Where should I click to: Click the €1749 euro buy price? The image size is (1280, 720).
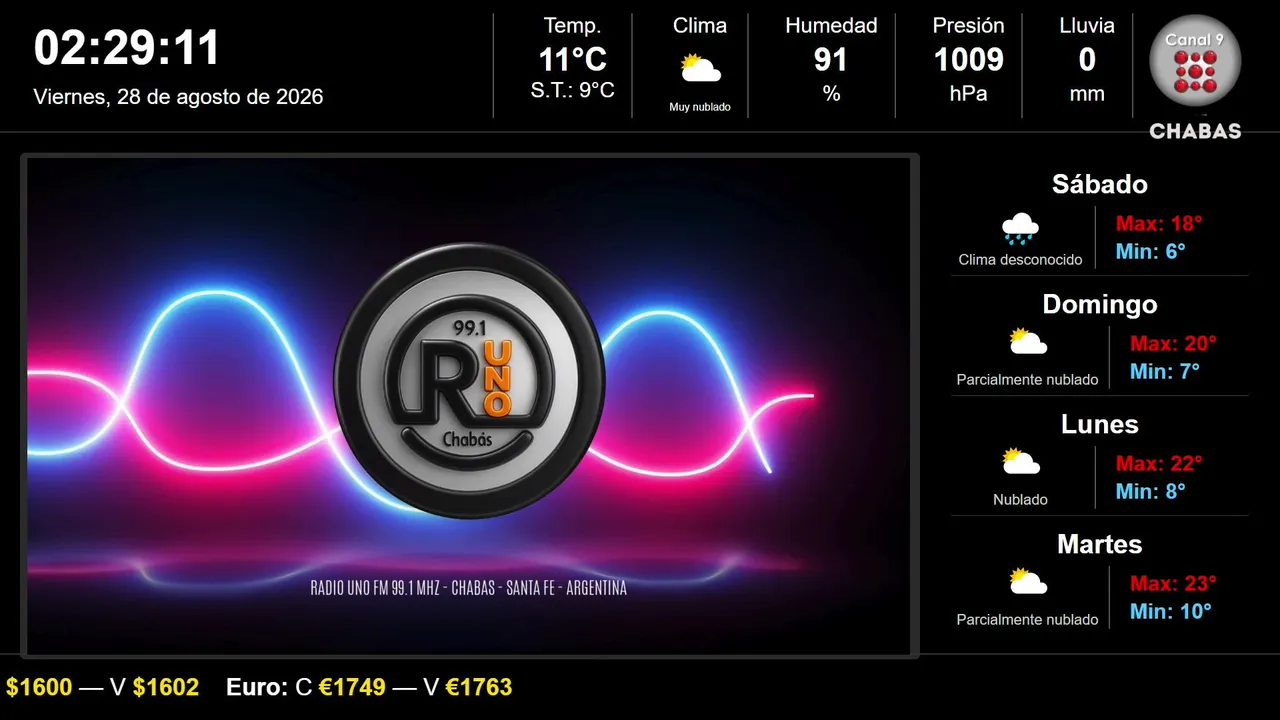pyautogui.click(x=352, y=687)
